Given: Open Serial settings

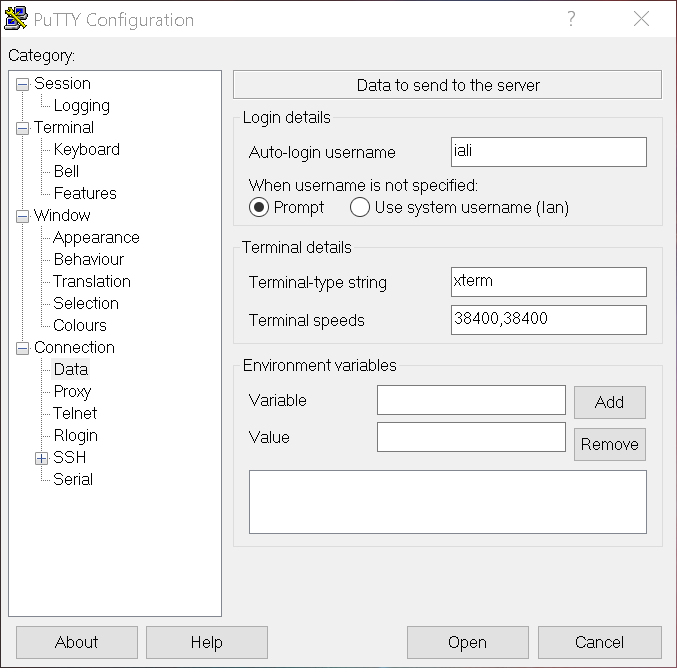Looking at the screenshot, I should (73, 479).
